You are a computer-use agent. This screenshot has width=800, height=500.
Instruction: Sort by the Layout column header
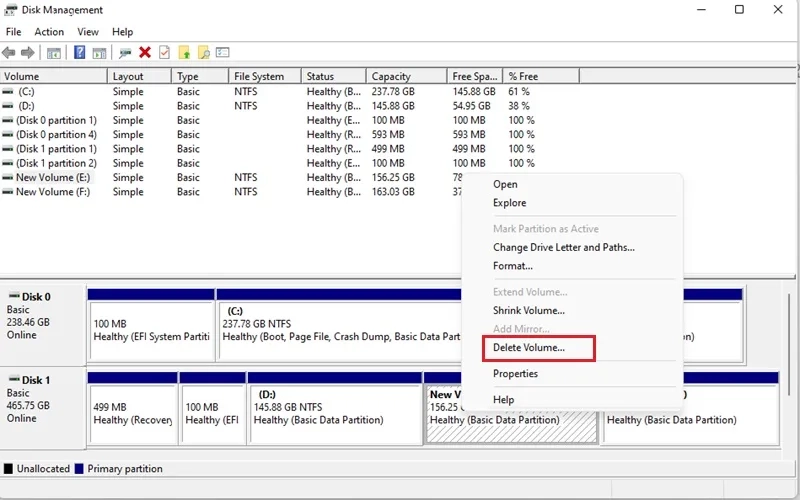139,76
